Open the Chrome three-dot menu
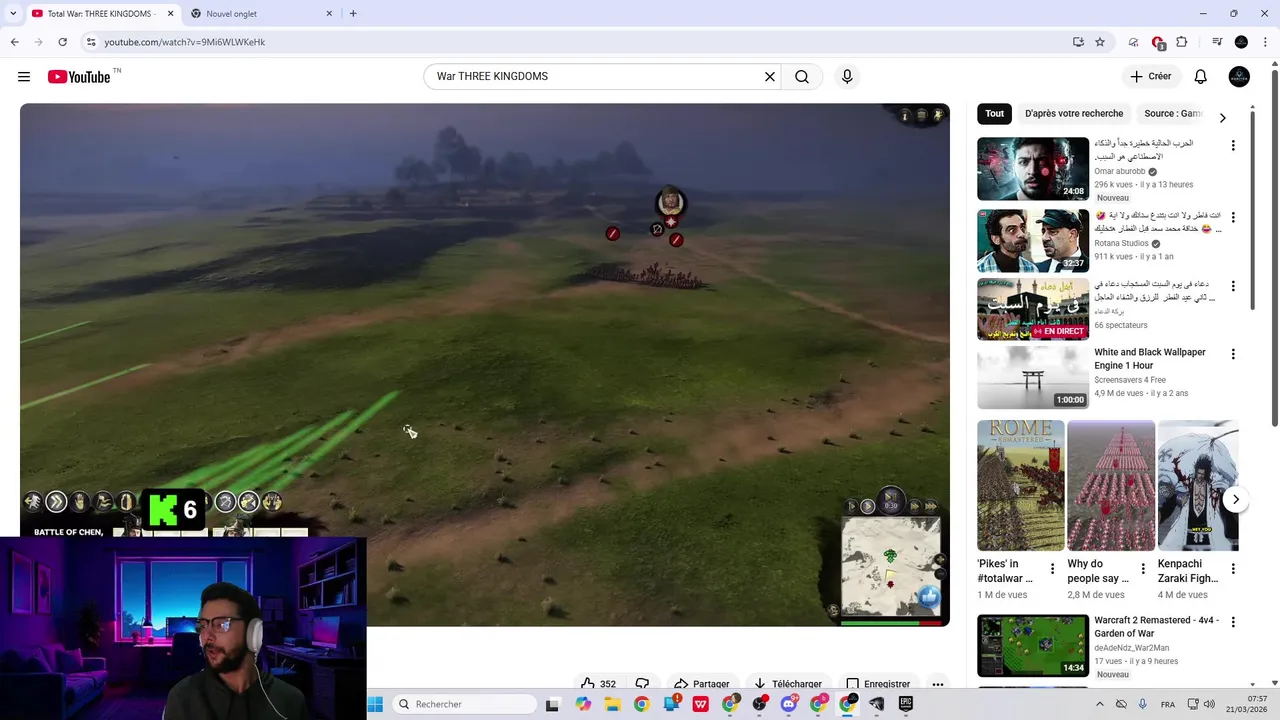 1265,42
